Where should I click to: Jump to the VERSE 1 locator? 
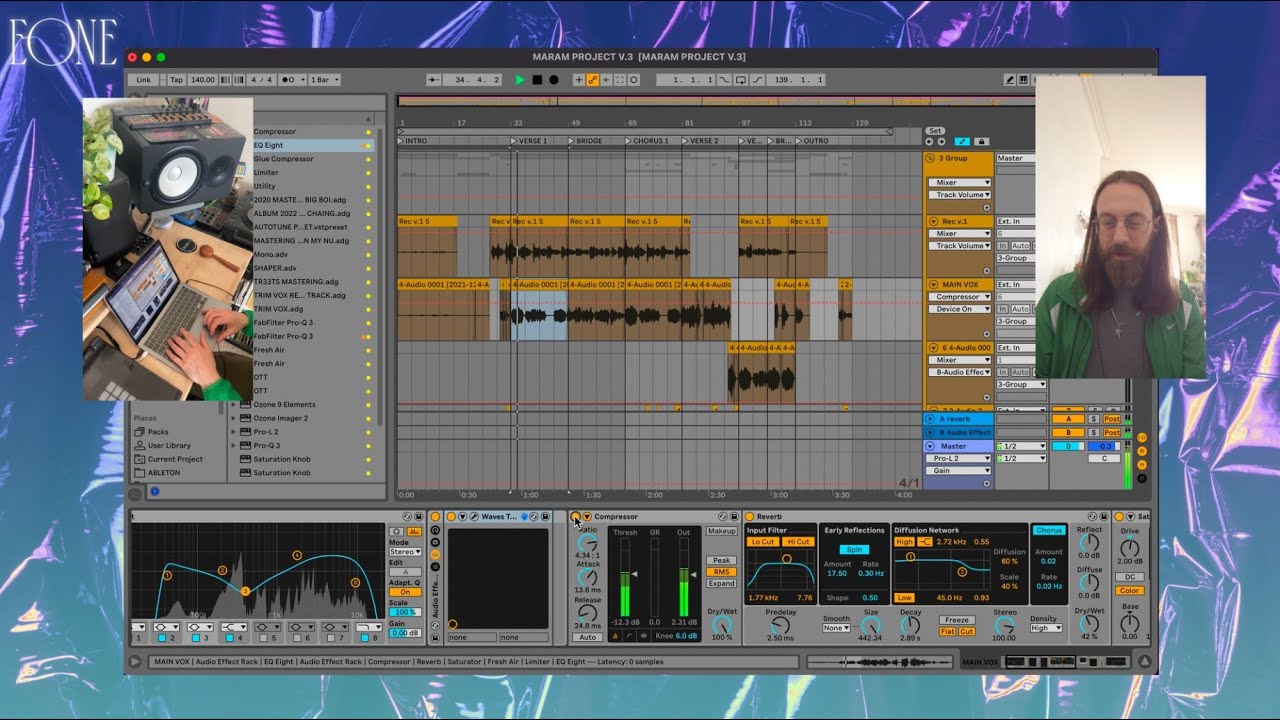pos(530,141)
